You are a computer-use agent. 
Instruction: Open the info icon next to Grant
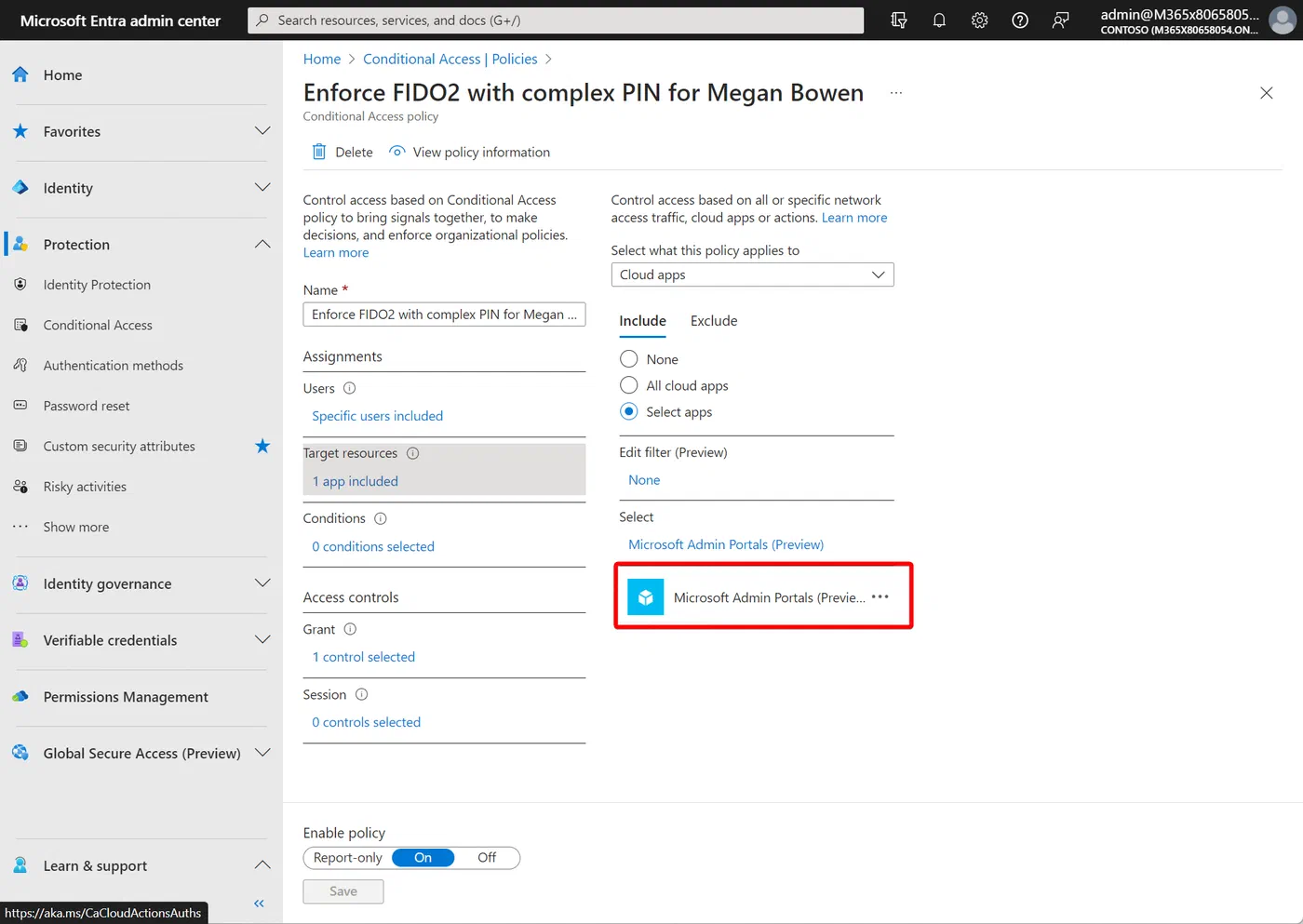click(351, 629)
